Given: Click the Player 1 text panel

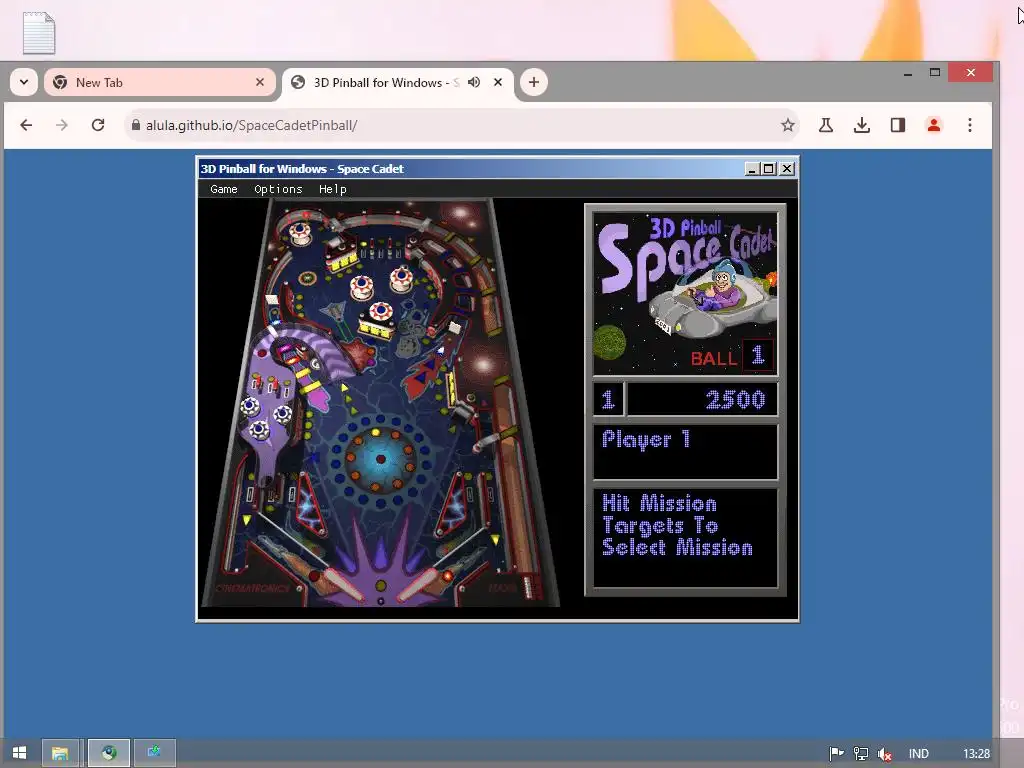Looking at the screenshot, I should pyautogui.click(x=685, y=453).
